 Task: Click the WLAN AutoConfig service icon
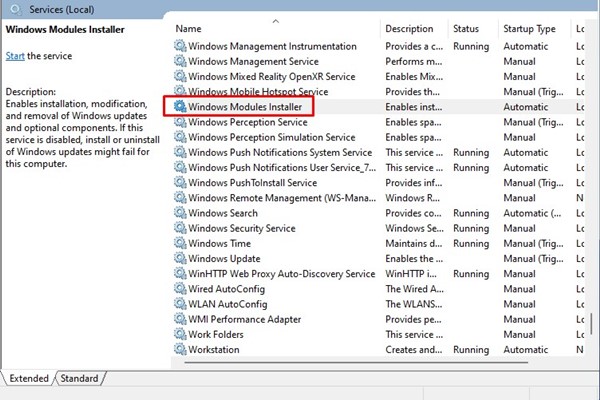tap(180, 304)
